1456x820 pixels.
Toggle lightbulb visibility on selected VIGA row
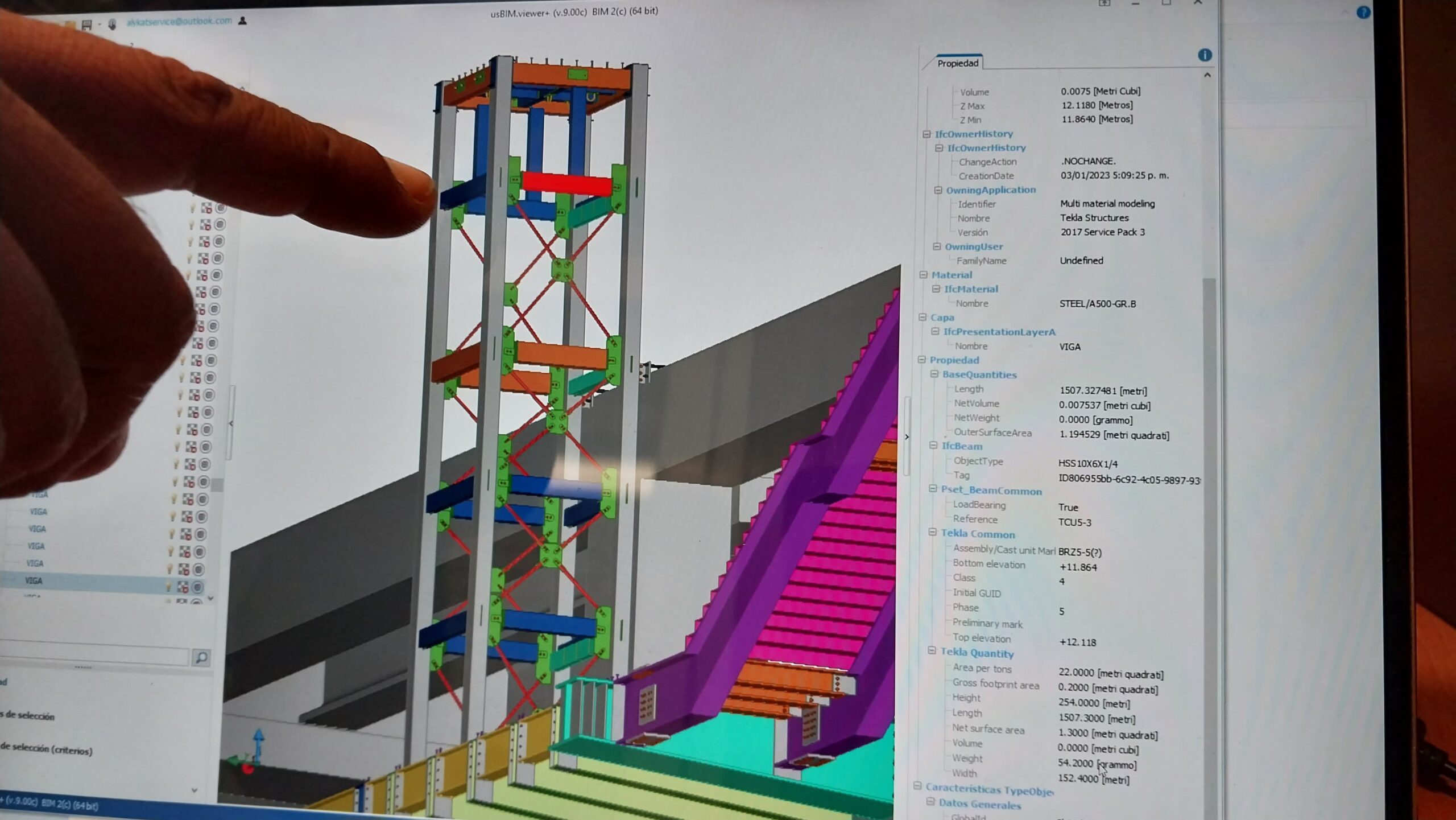[168, 586]
